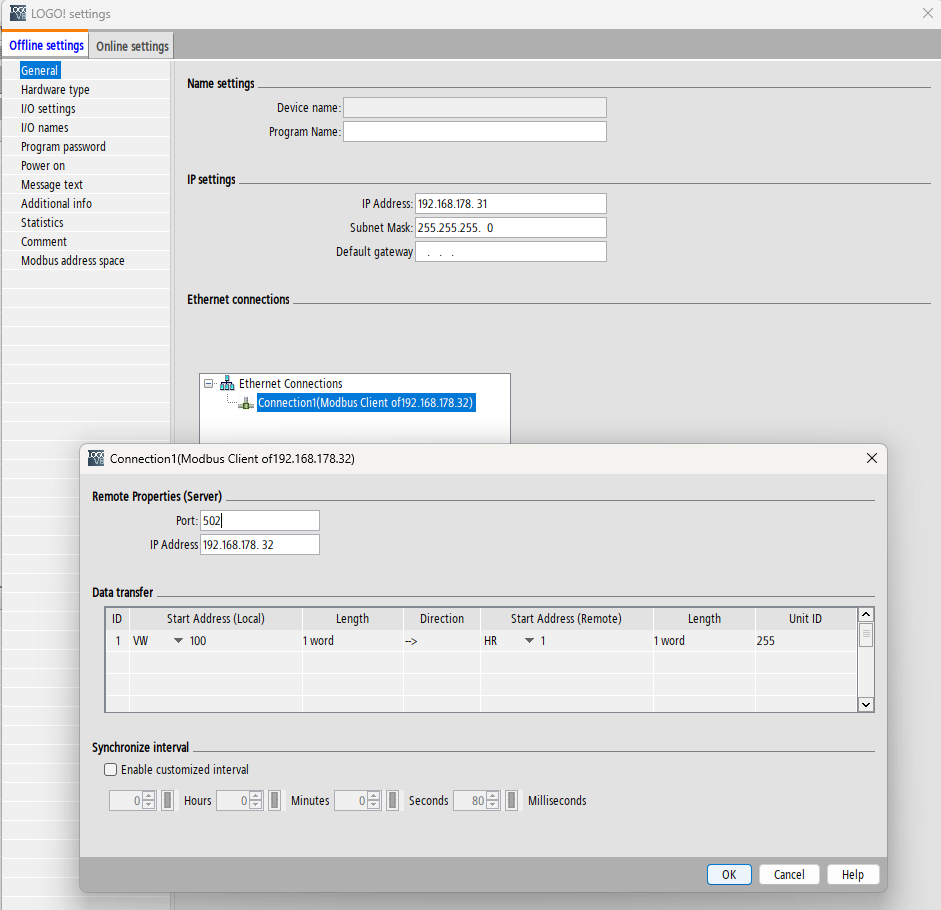Enable customized interval checkbox
This screenshot has width=941, height=910.
coord(110,770)
